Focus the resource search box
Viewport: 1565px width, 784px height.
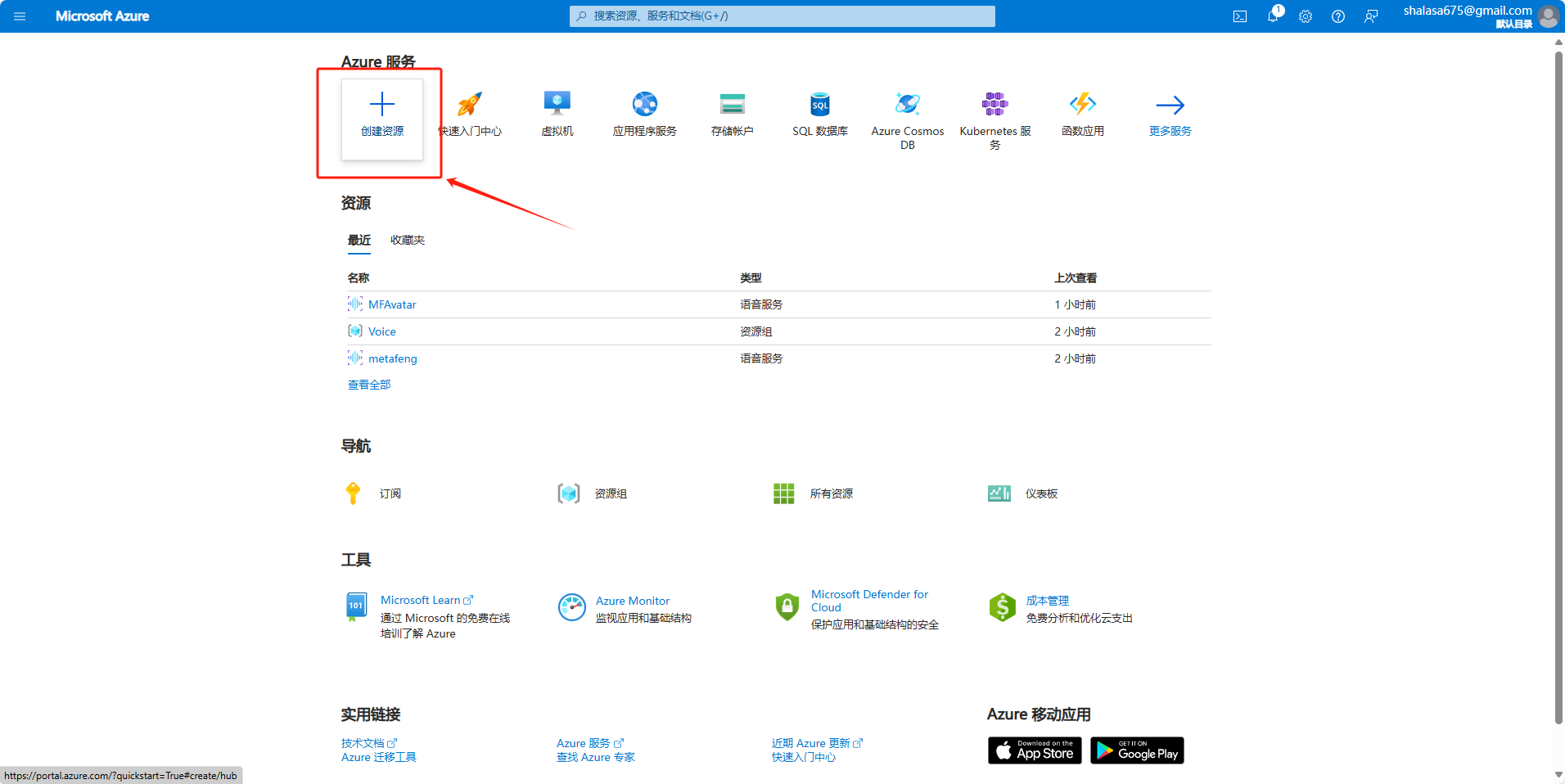point(782,16)
